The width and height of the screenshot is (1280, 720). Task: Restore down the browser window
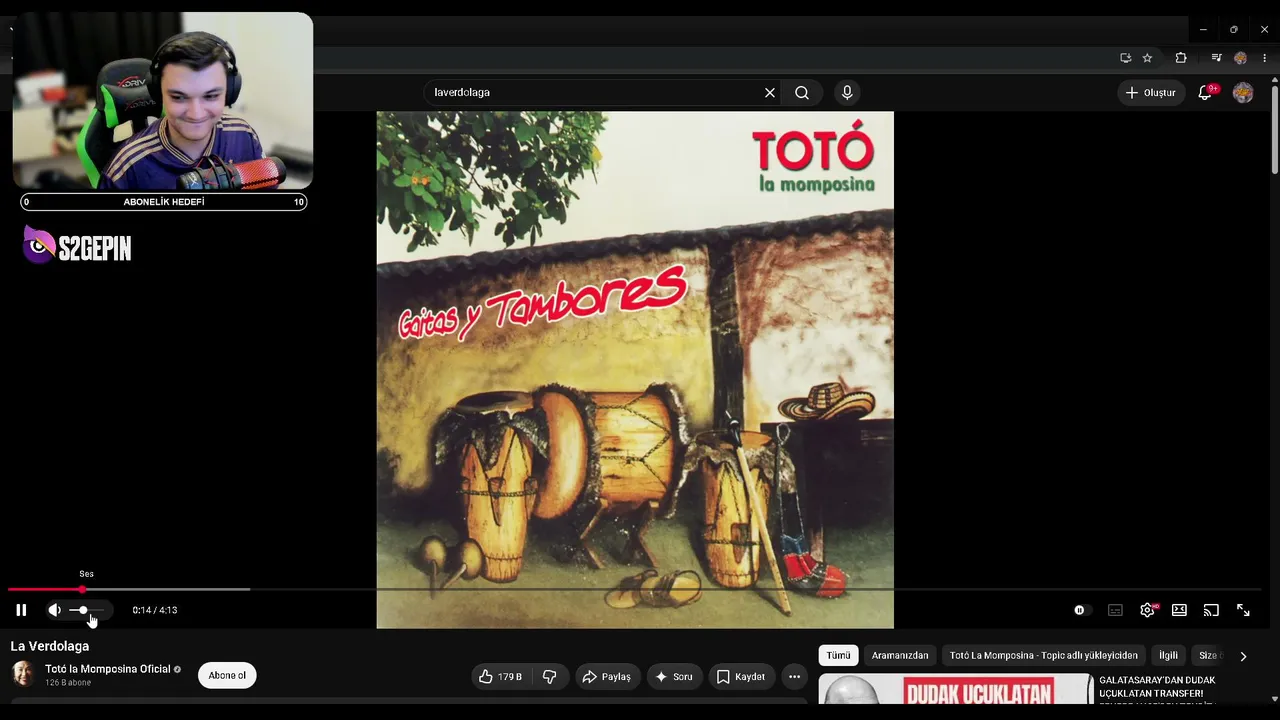1234,29
